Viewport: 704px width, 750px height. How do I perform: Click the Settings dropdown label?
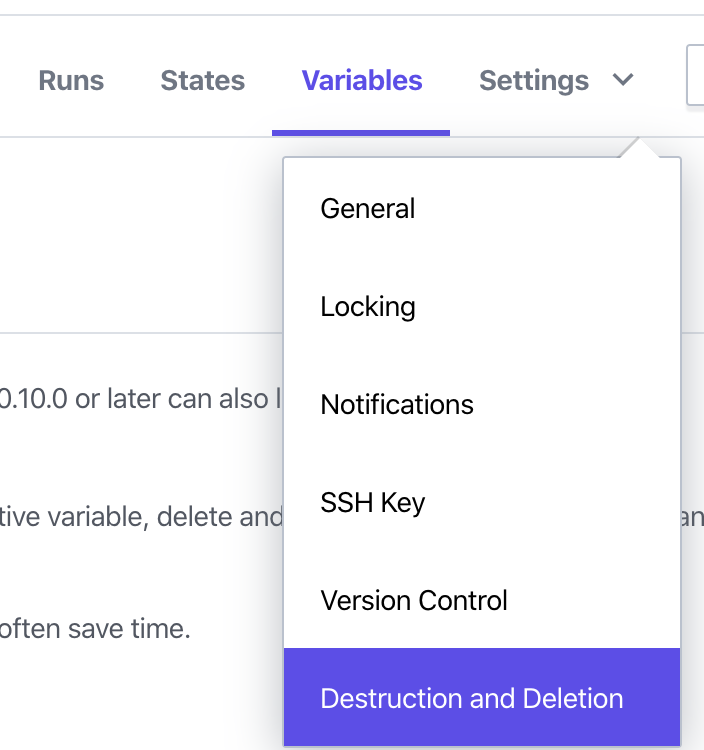(534, 81)
